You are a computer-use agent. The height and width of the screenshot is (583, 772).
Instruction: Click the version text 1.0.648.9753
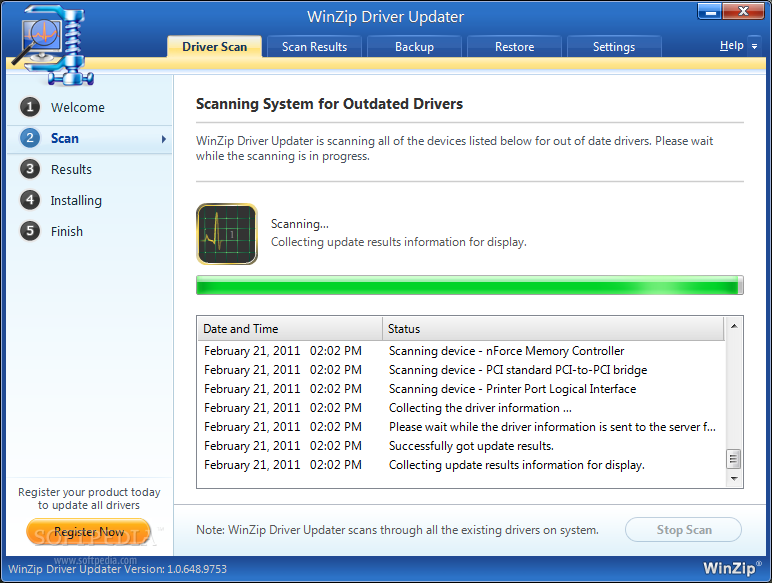click(x=197, y=569)
